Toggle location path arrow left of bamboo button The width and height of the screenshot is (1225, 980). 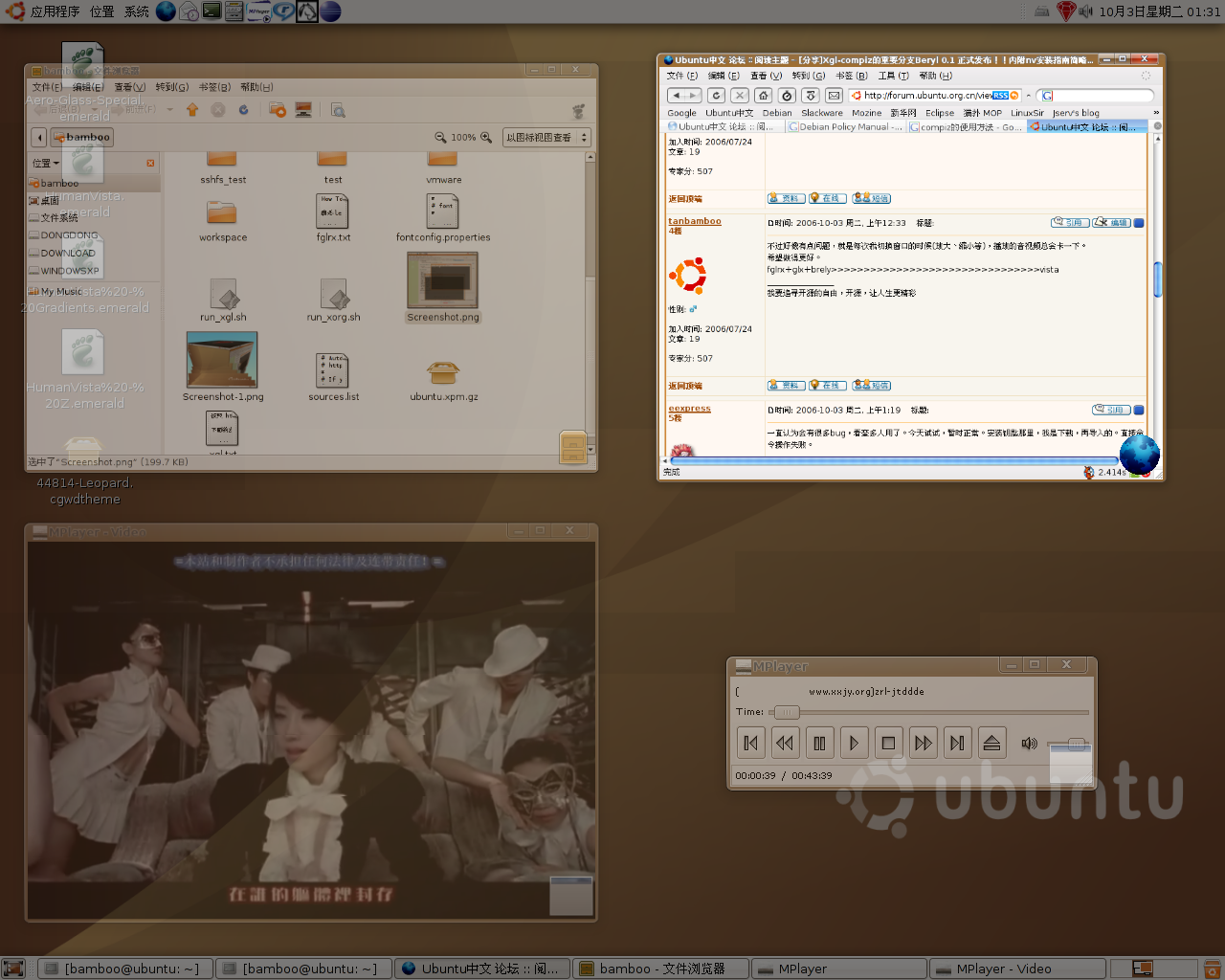click(x=39, y=137)
